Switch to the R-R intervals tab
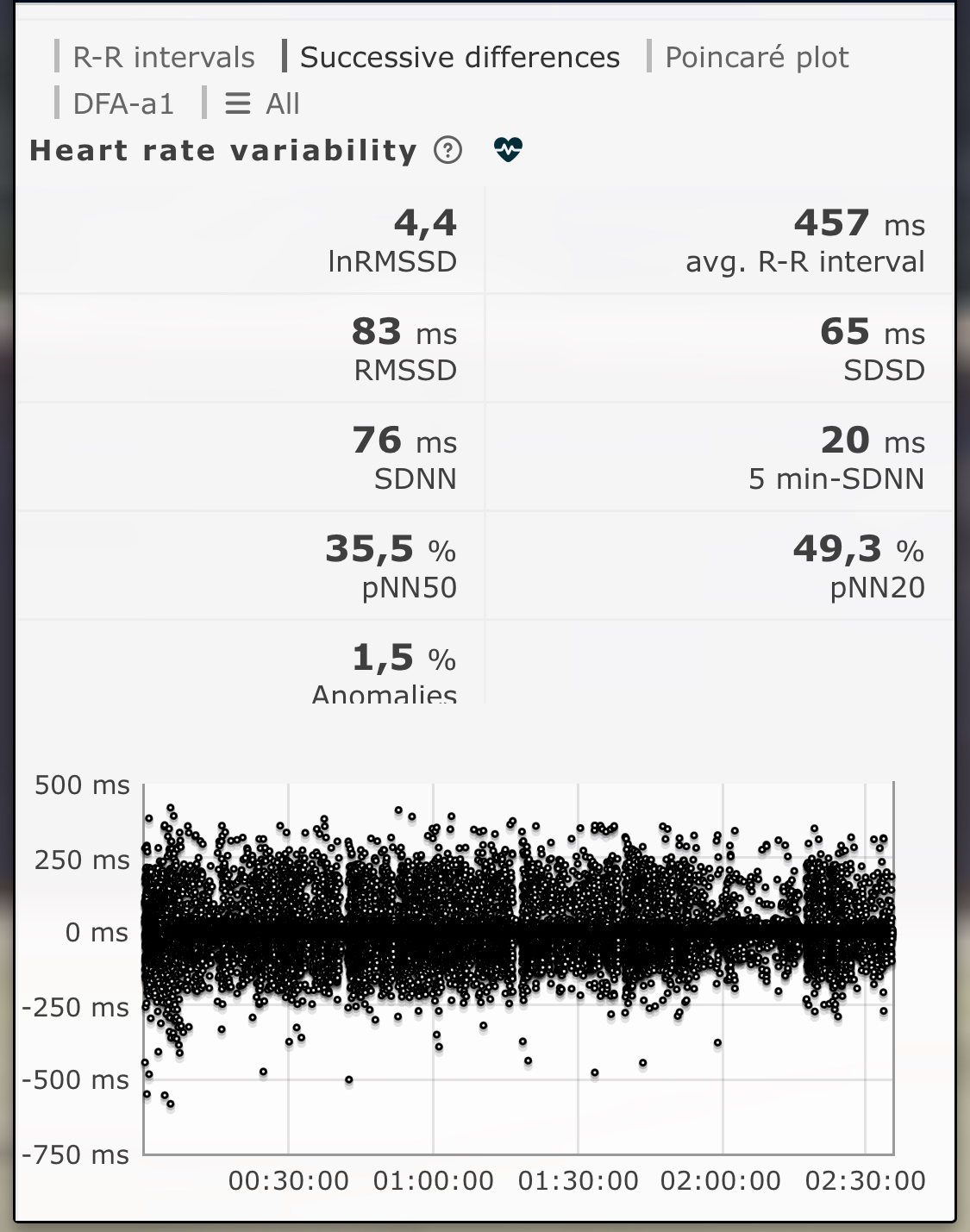The image size is (970, 1232). 163,58
